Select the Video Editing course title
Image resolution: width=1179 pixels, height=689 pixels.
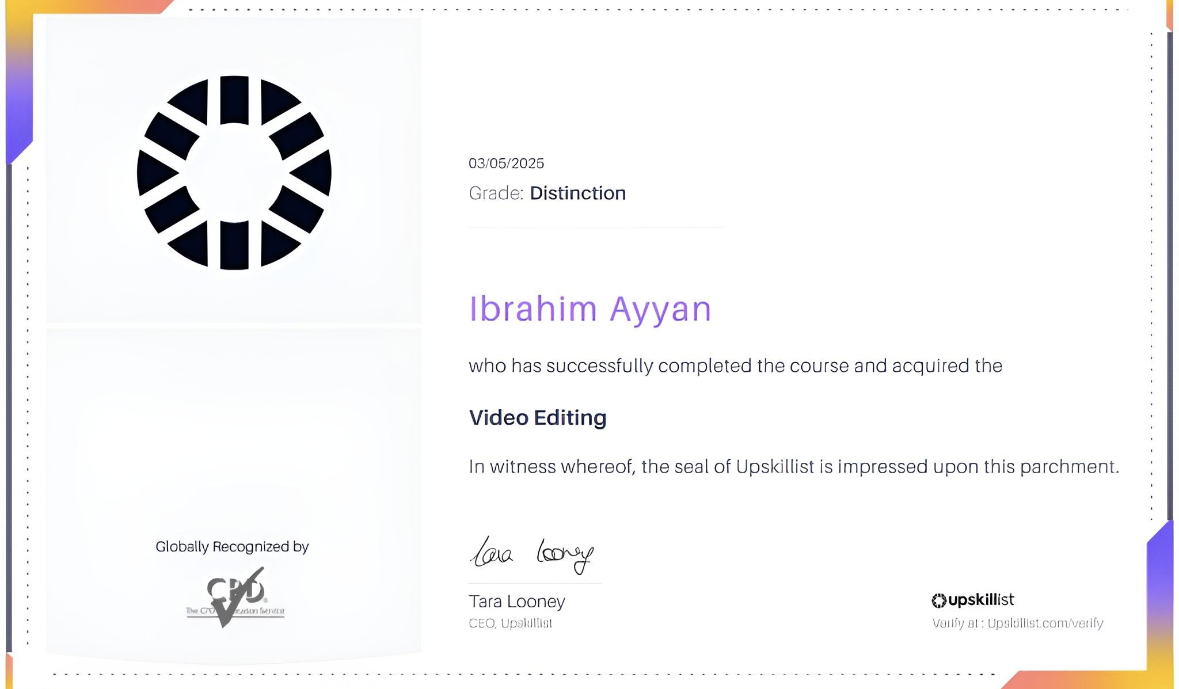tap(538, 418)
